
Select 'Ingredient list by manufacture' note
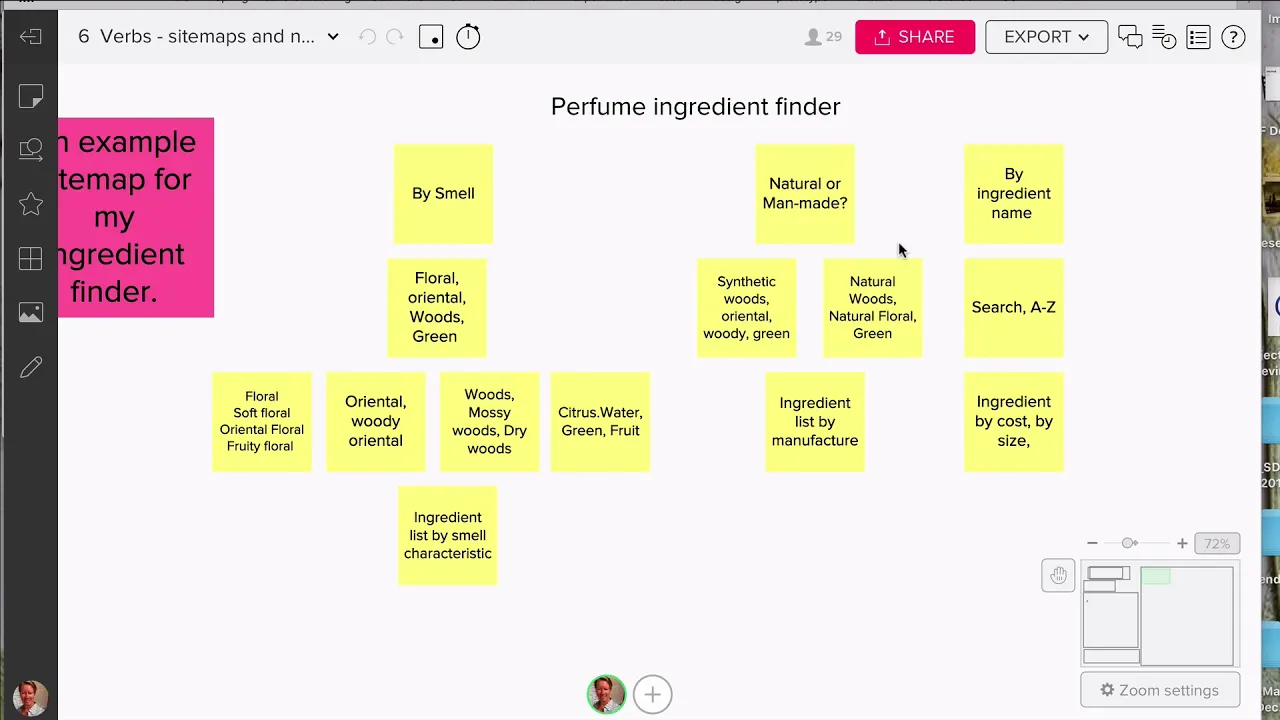click(815, 421)
